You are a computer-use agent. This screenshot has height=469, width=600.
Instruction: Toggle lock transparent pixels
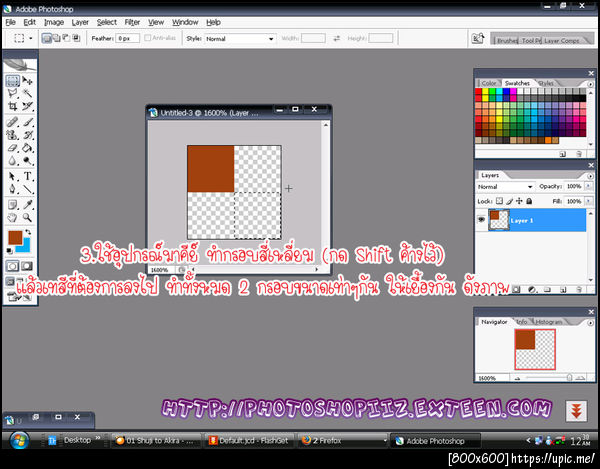[x=499, y=201]
